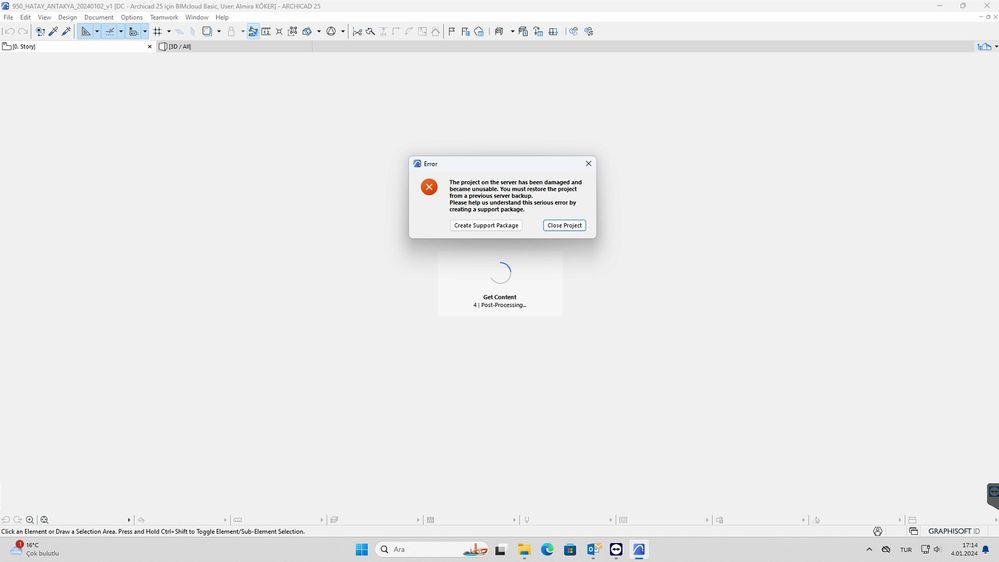Viewport: 999px width, 562px height.
Task: Click the Group elements icon
Action: point(292,31)
